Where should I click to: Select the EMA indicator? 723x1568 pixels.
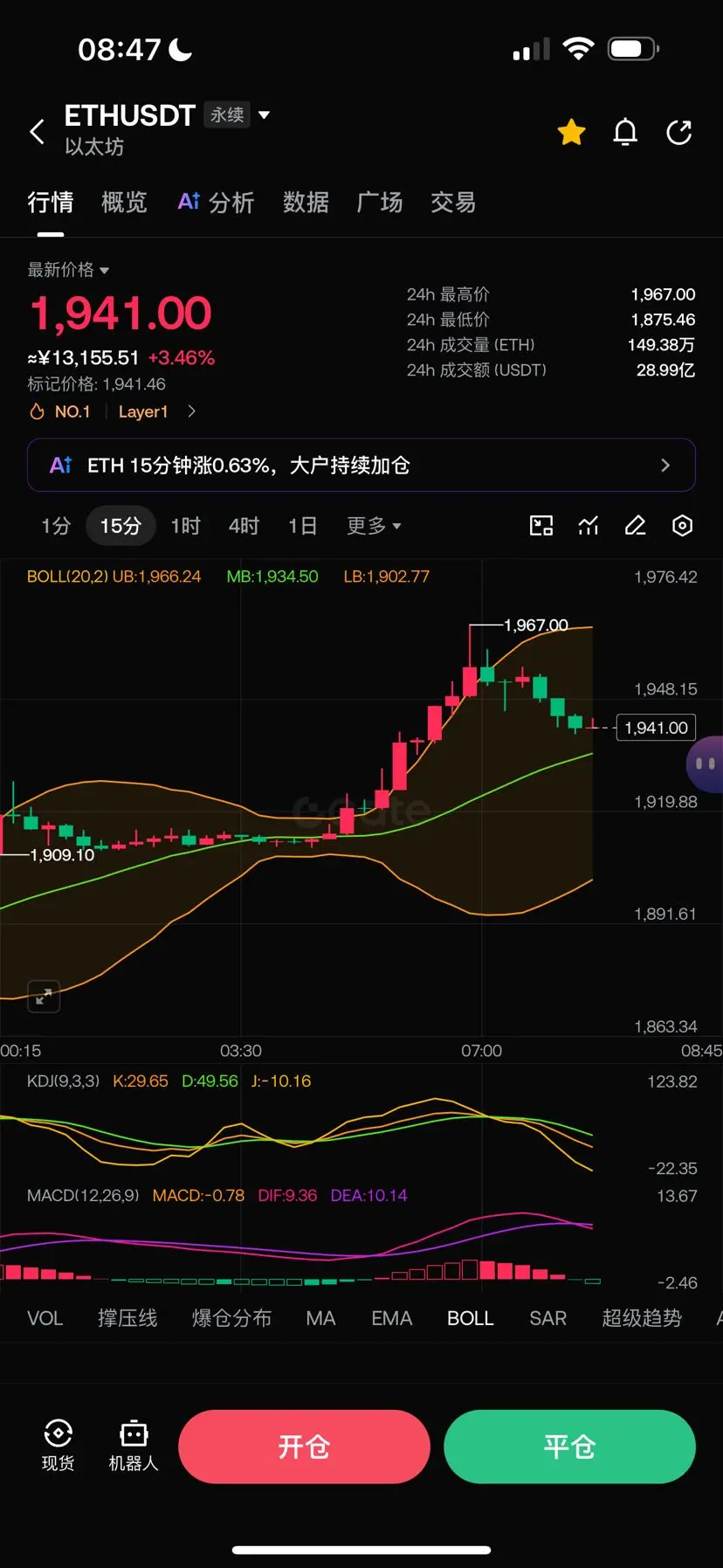(x=392, y=1318)
